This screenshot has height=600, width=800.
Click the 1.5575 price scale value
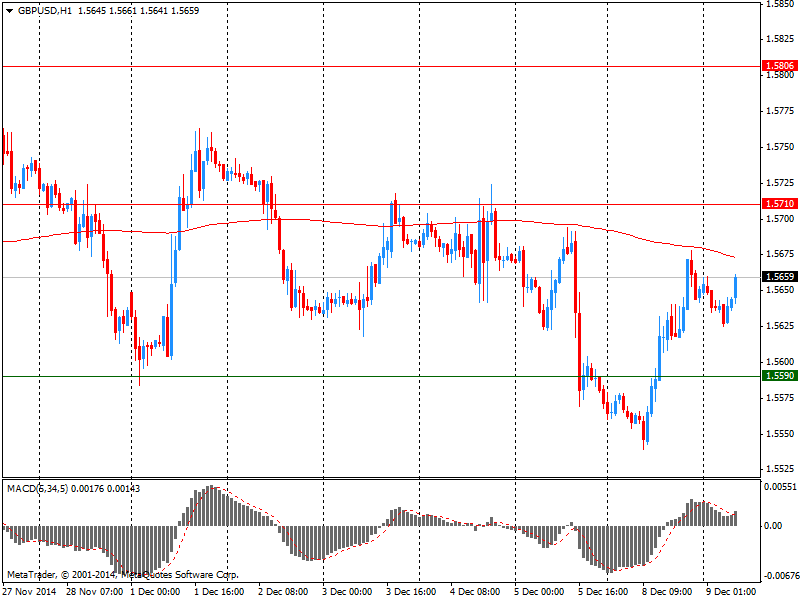tap(781, 397)
